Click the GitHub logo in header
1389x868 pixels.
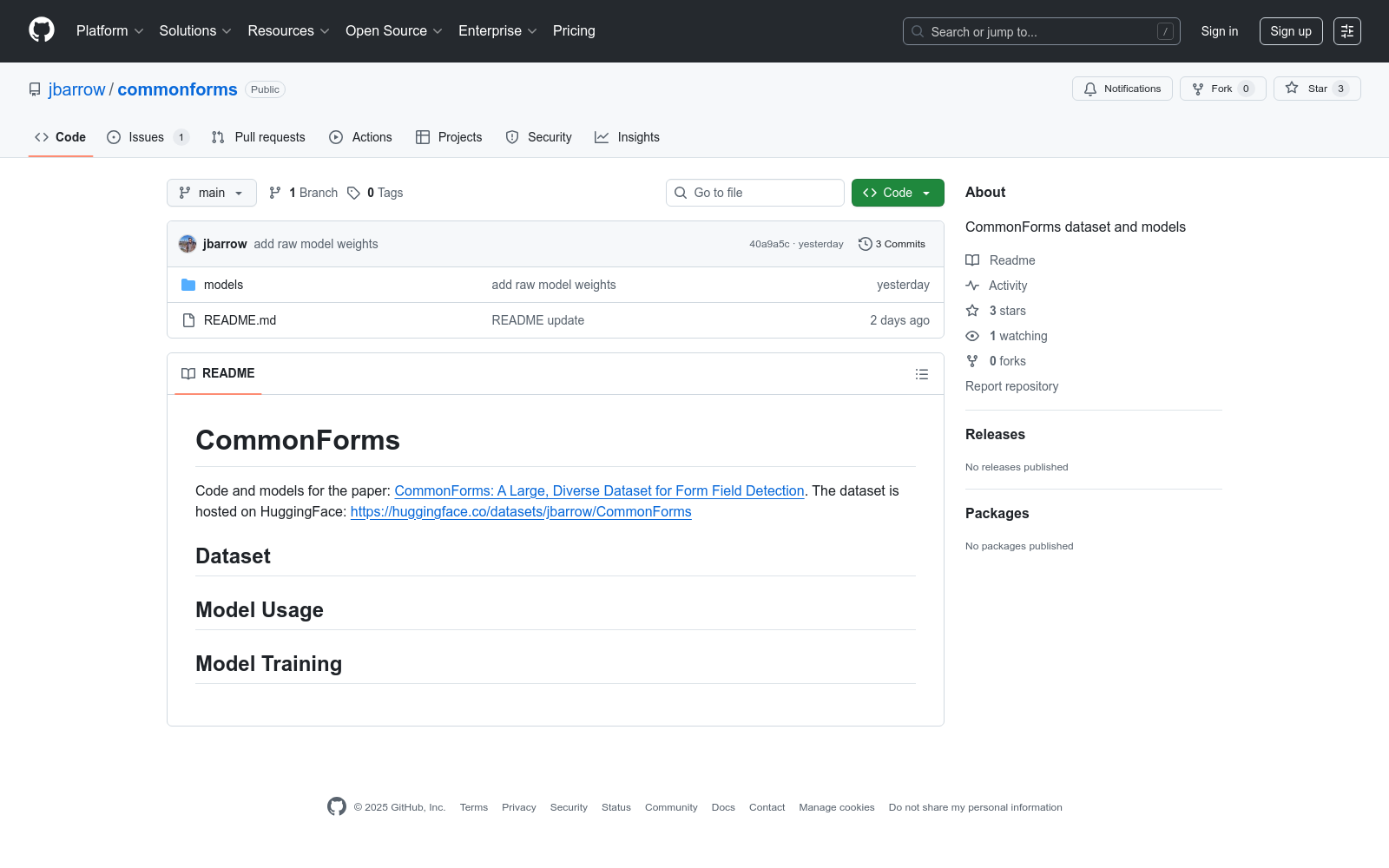tap(42, 30)
